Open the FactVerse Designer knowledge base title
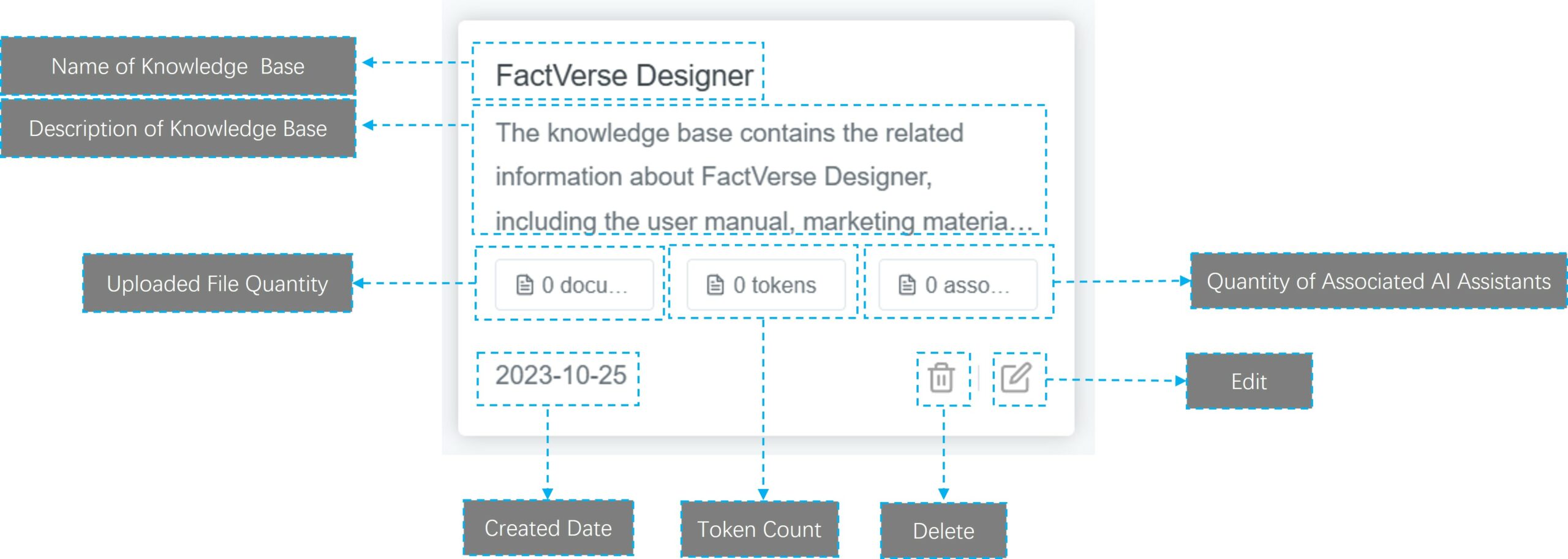The width and height of the screenshot is (1568, 559). coord(624,76)
